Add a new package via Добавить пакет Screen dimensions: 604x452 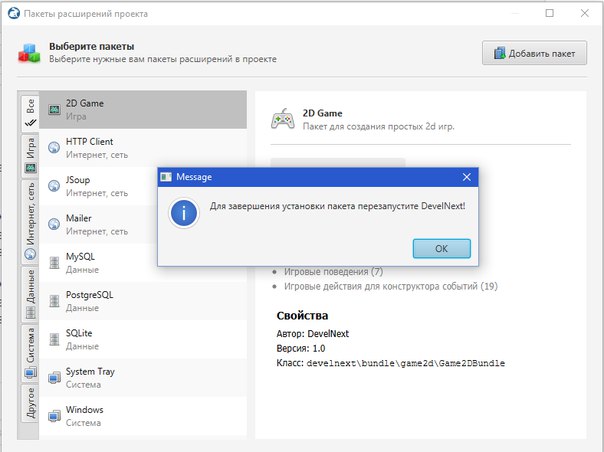tap(534, 53)
